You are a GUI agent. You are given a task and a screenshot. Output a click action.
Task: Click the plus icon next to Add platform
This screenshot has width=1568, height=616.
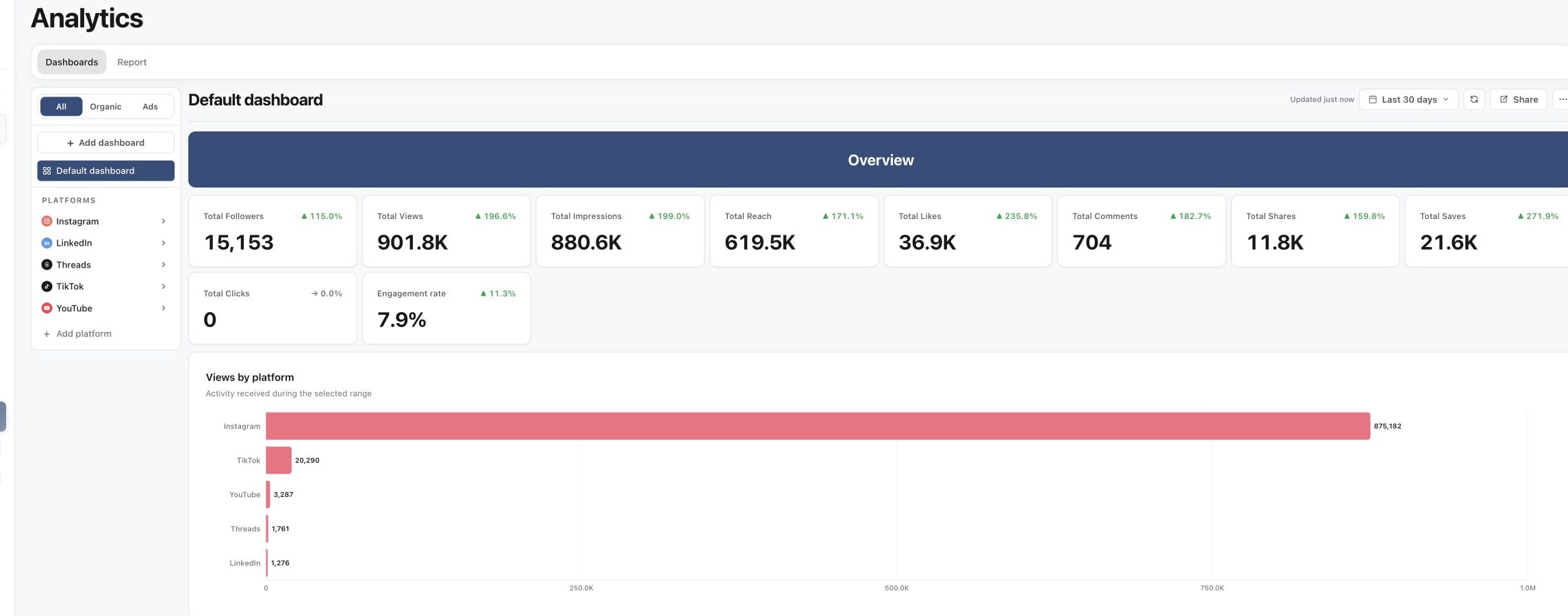47,334
